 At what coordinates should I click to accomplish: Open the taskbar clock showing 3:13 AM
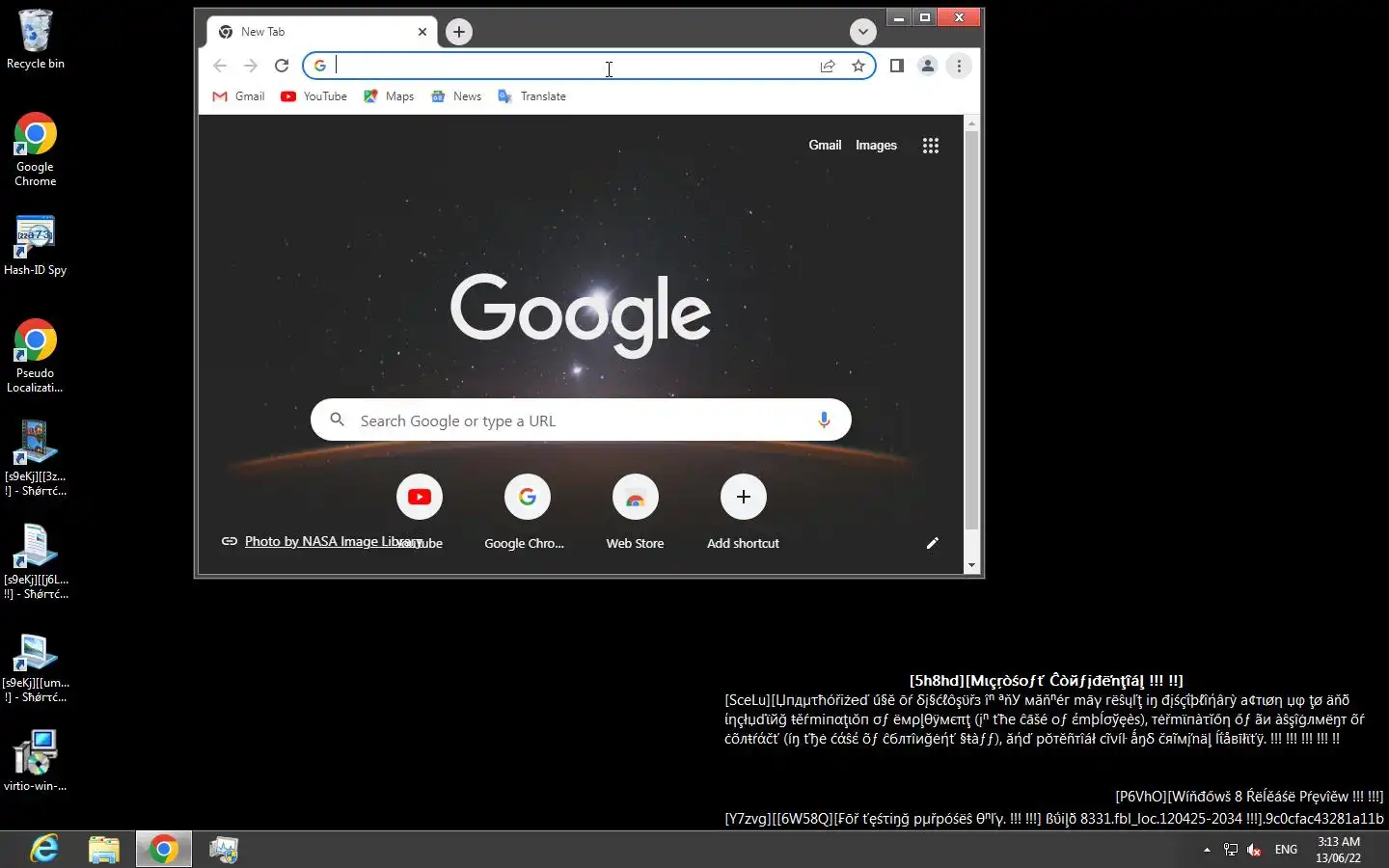[1339, 850]
